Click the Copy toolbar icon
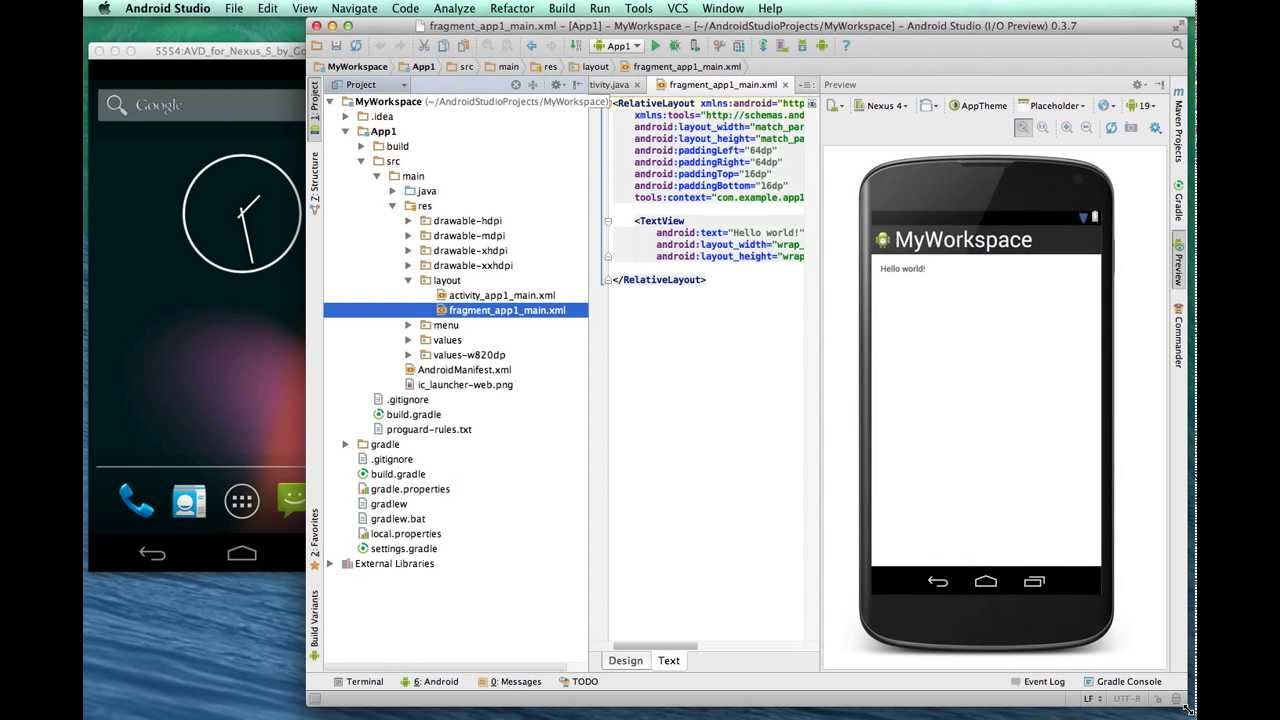The height and width of the screenshot is (720, 1280). 444,46
